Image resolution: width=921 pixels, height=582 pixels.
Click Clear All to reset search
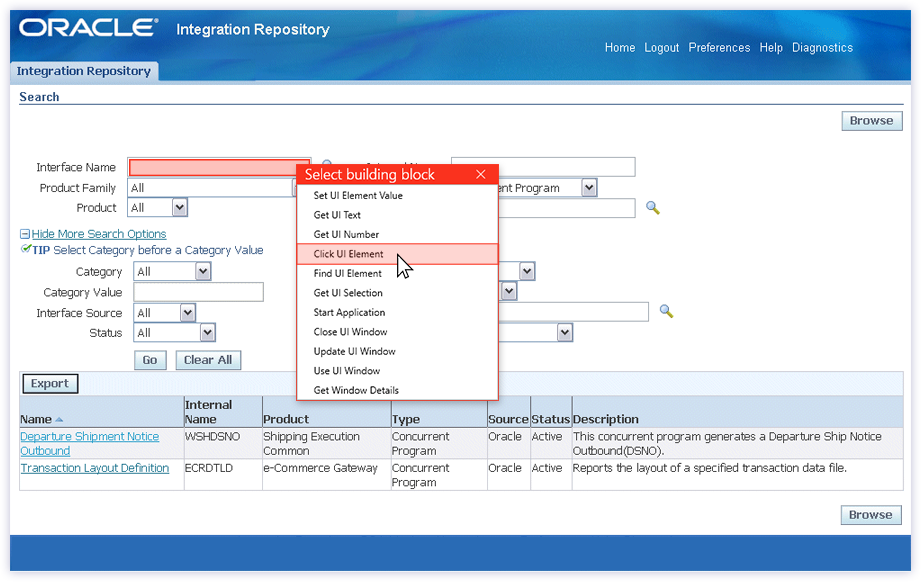pyautogui.click(x=208, y=360)
